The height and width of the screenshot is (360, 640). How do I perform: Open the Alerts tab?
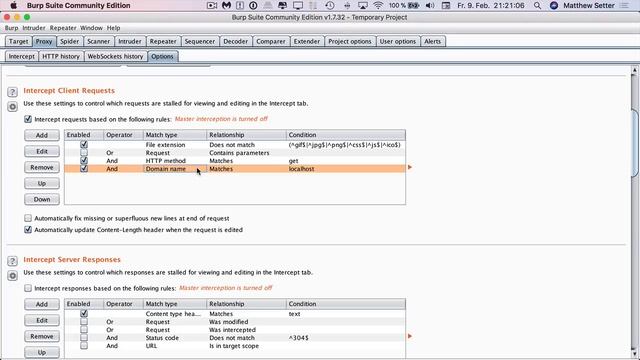pyautogui.click(x=432, y=41)
